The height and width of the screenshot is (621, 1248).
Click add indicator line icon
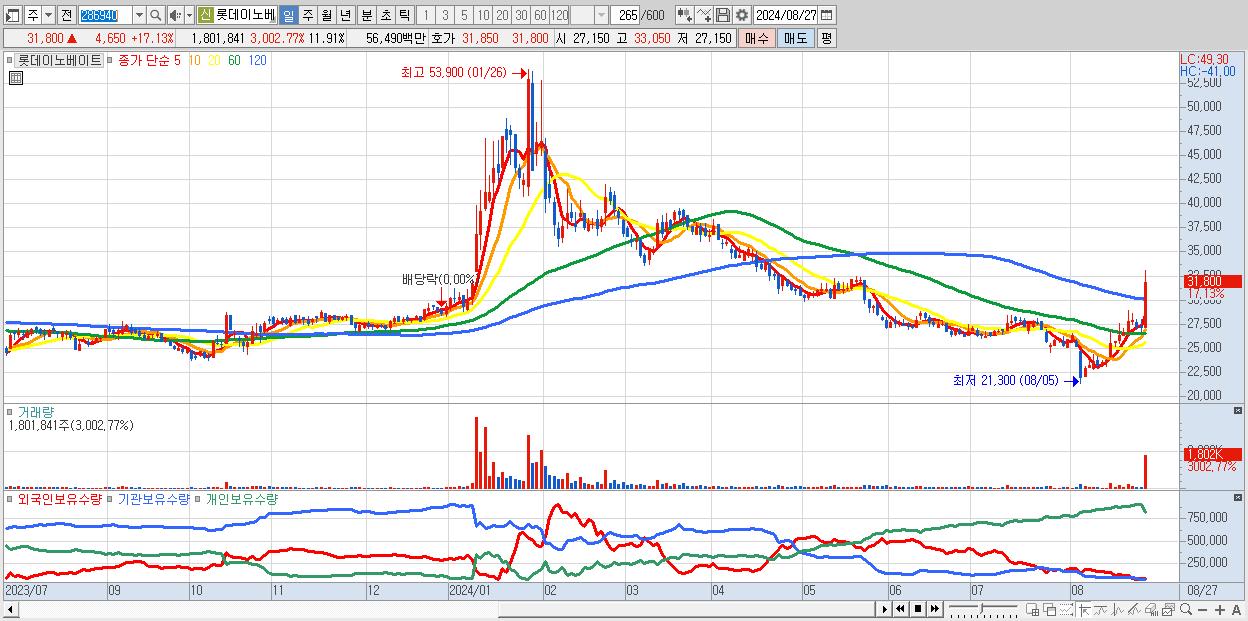coord(704,15)
